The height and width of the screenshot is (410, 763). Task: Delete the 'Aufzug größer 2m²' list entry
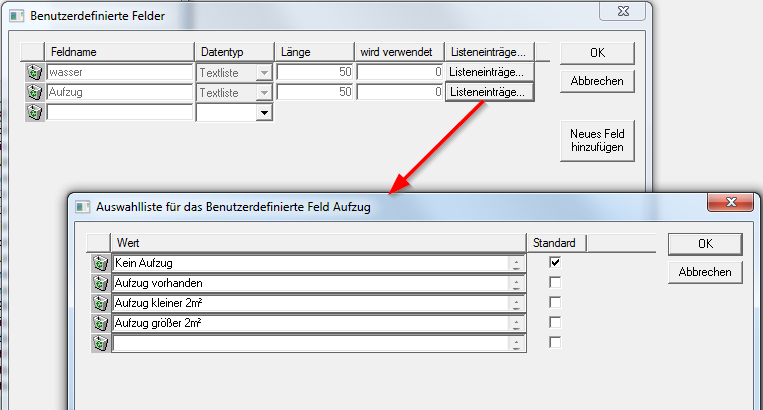click(100, 323)
